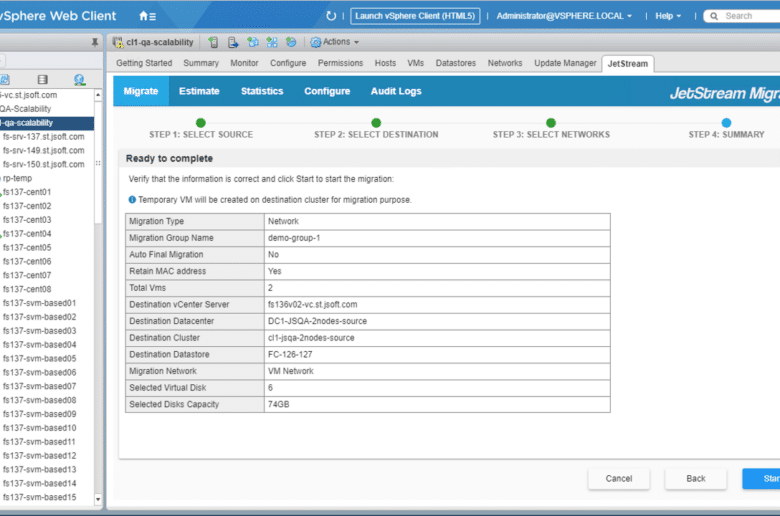780x516 pixels.
Task: Click the New vApp toolbar icon
Action: 272,42
